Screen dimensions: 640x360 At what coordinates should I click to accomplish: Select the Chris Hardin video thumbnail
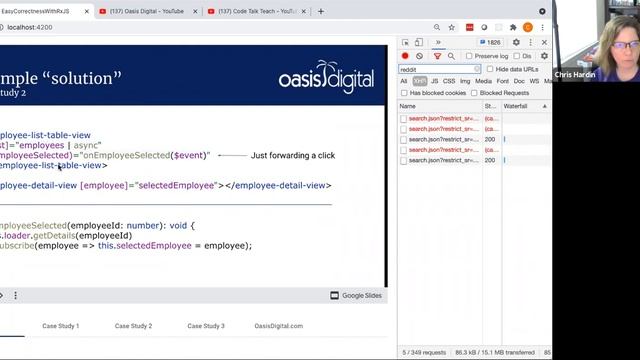pyautogui.click(x=596, y=41)
